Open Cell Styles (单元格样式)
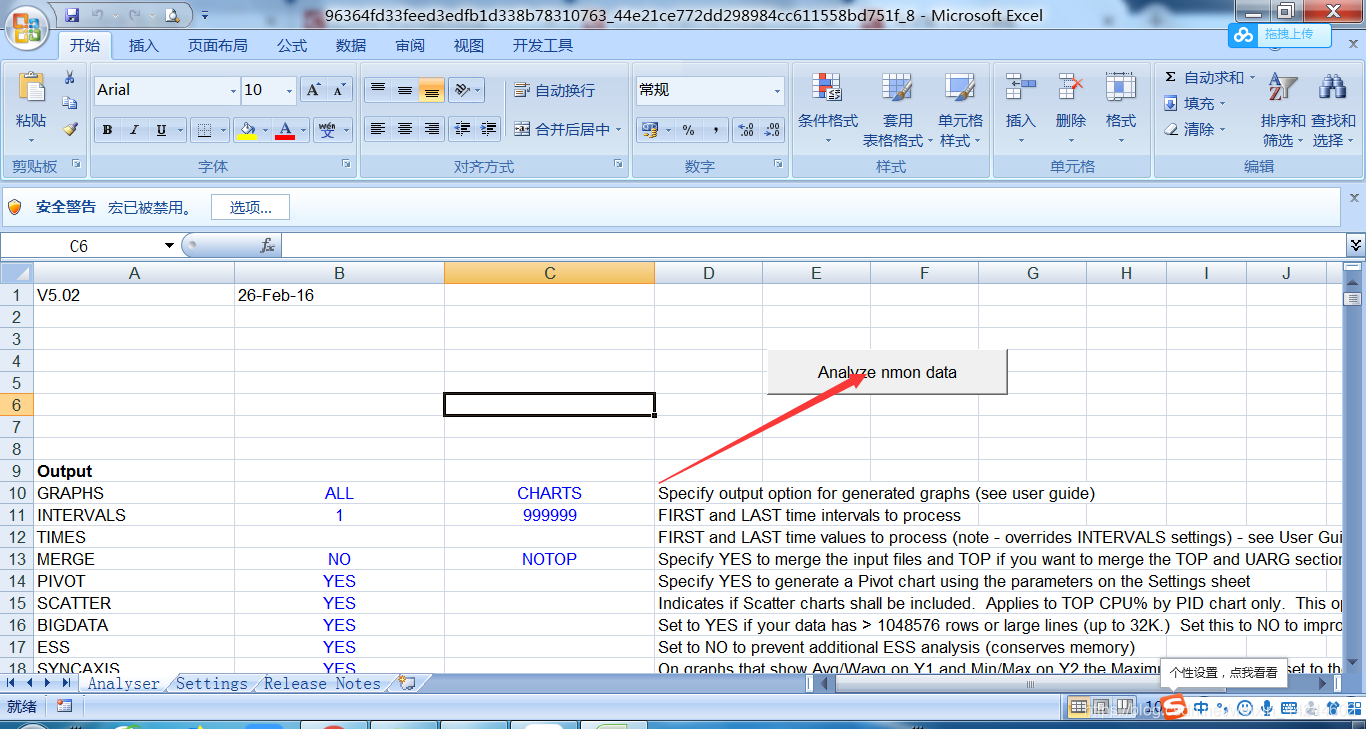This screenshot has height=729, width=1366. [x=960, y=110]
